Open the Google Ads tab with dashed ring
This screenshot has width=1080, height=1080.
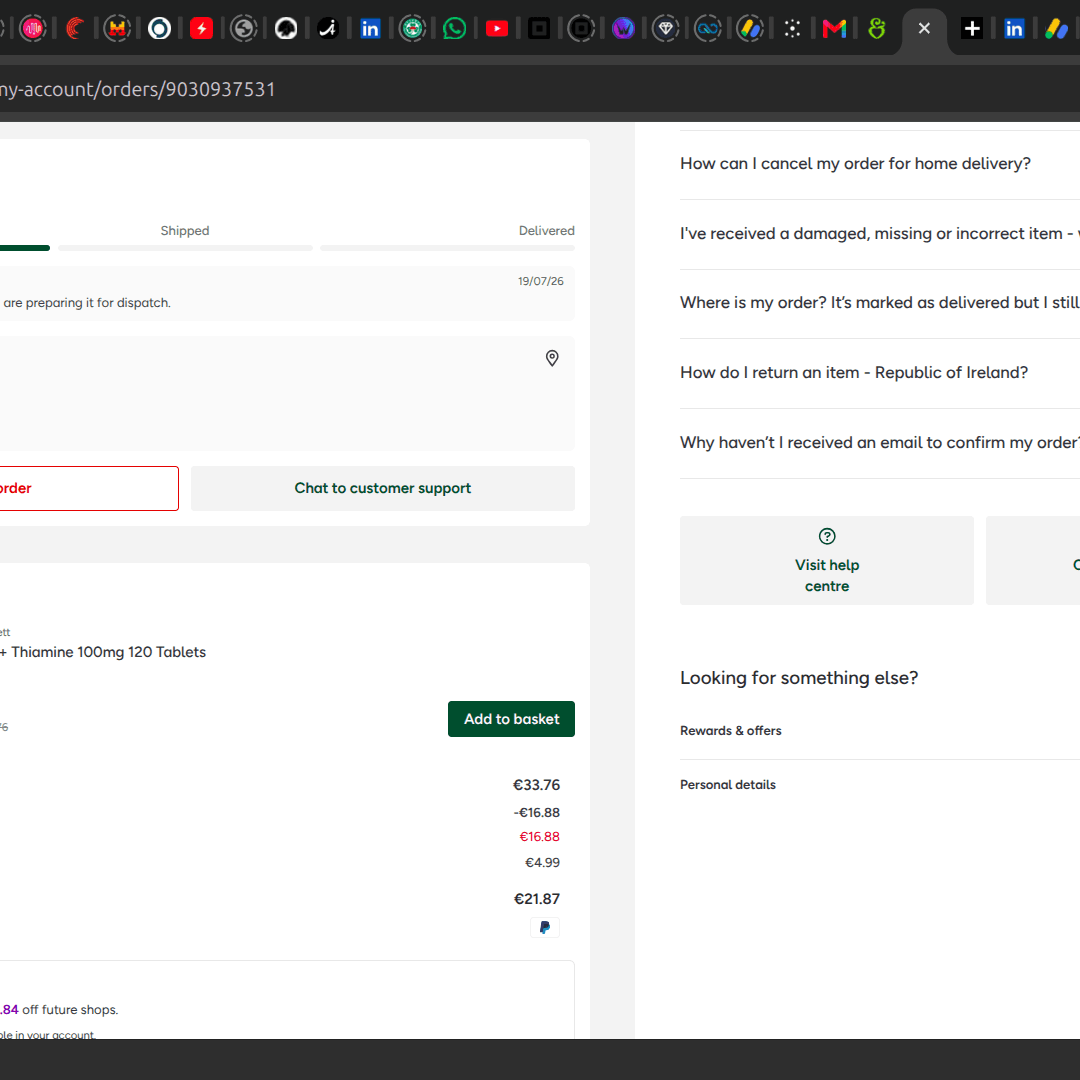point(749,28)
